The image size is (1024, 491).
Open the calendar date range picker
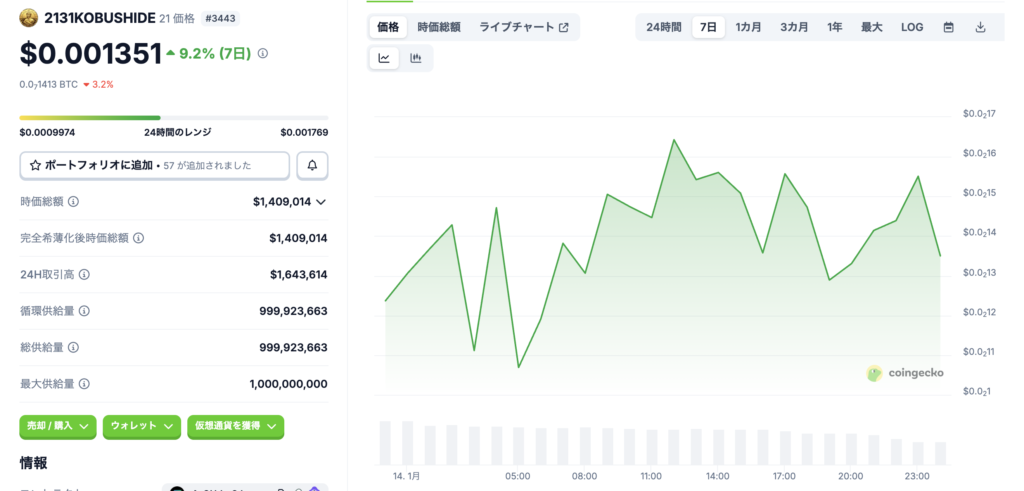(948, 27)
